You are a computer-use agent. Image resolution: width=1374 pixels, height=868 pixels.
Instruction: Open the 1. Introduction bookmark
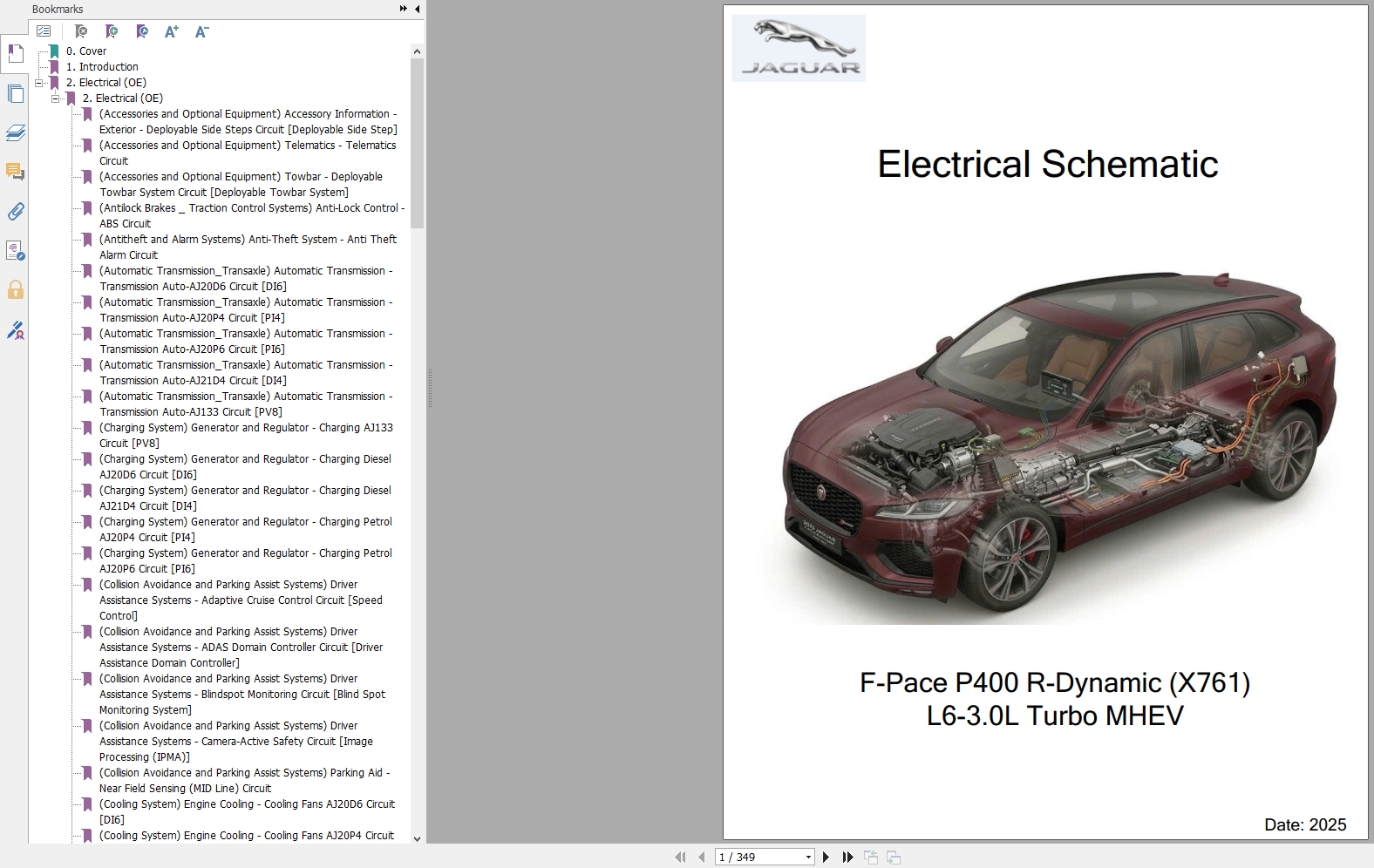(x=102, y=67)
